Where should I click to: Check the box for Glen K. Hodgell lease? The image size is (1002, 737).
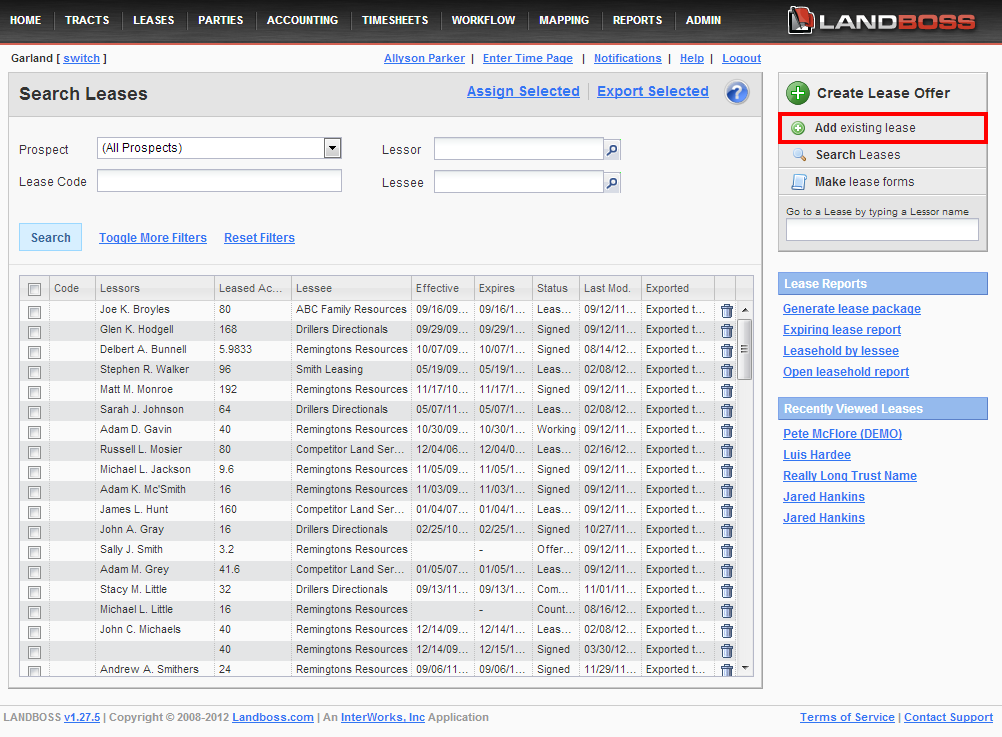pos(35,332)
